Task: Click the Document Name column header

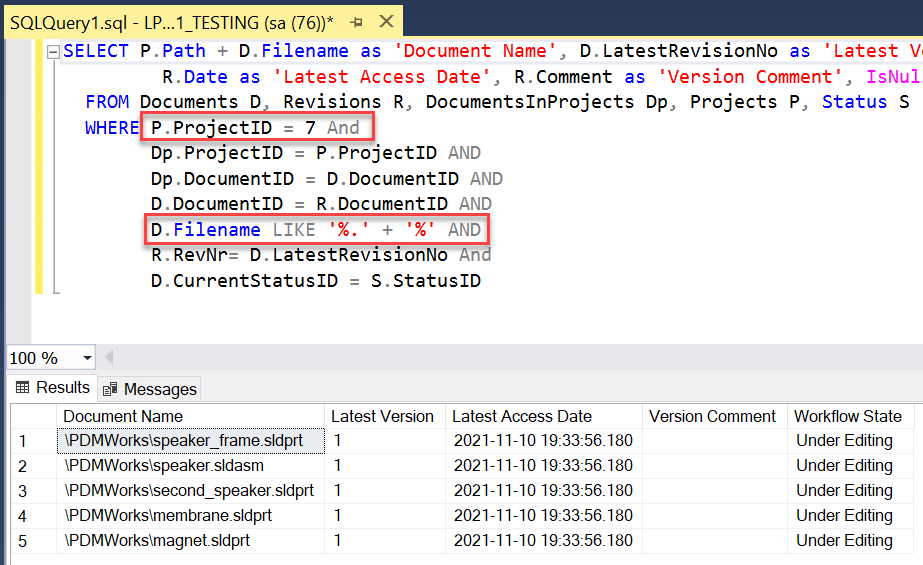Action: 123,417
